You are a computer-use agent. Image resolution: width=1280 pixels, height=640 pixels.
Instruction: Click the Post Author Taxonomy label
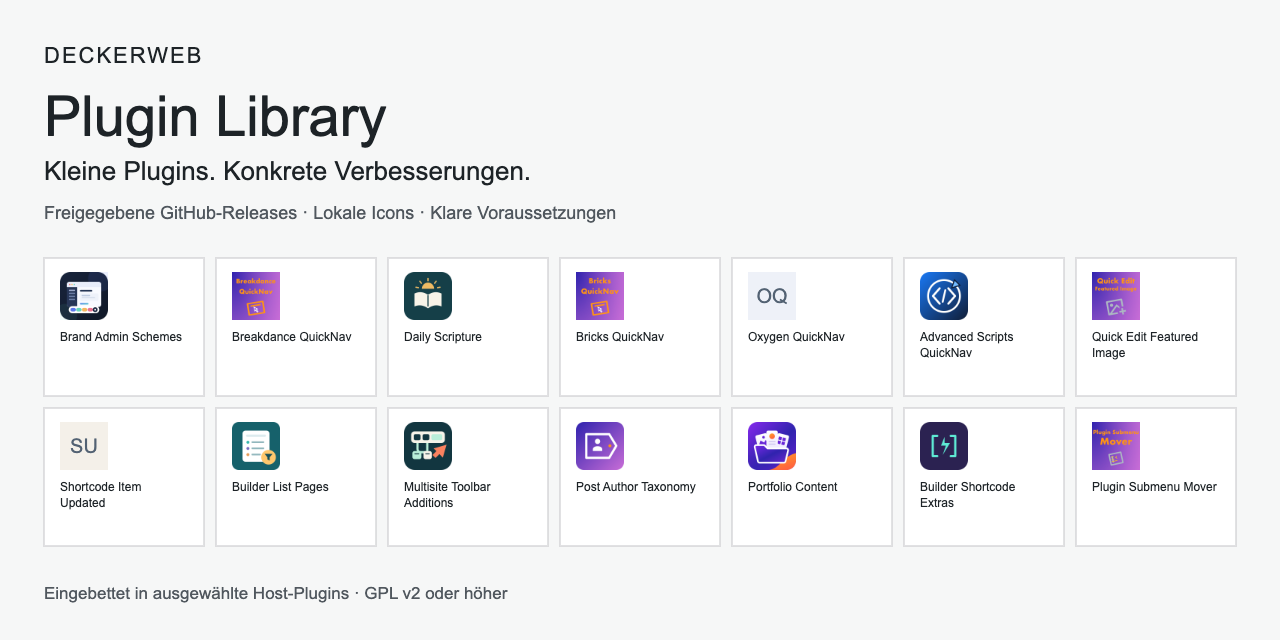tap(636, 487)
